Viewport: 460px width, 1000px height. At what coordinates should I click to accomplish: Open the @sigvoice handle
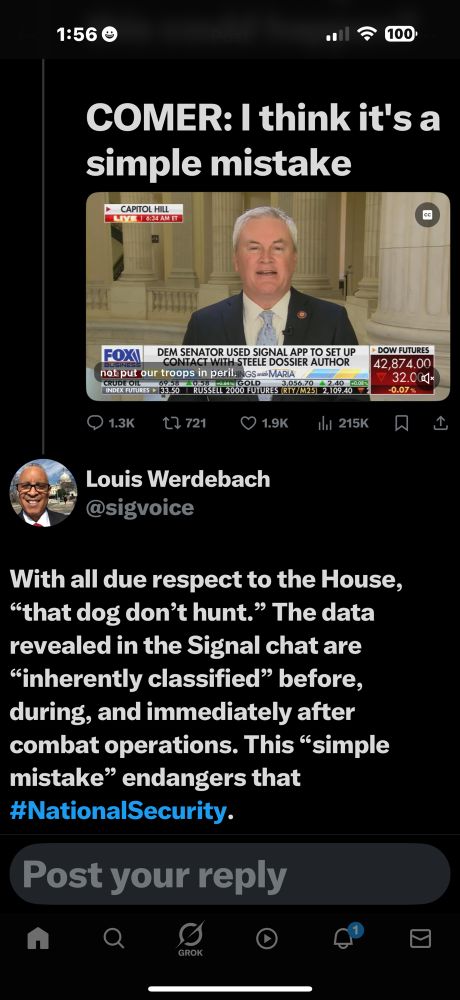pyautogui.click(x=140, y=508)
